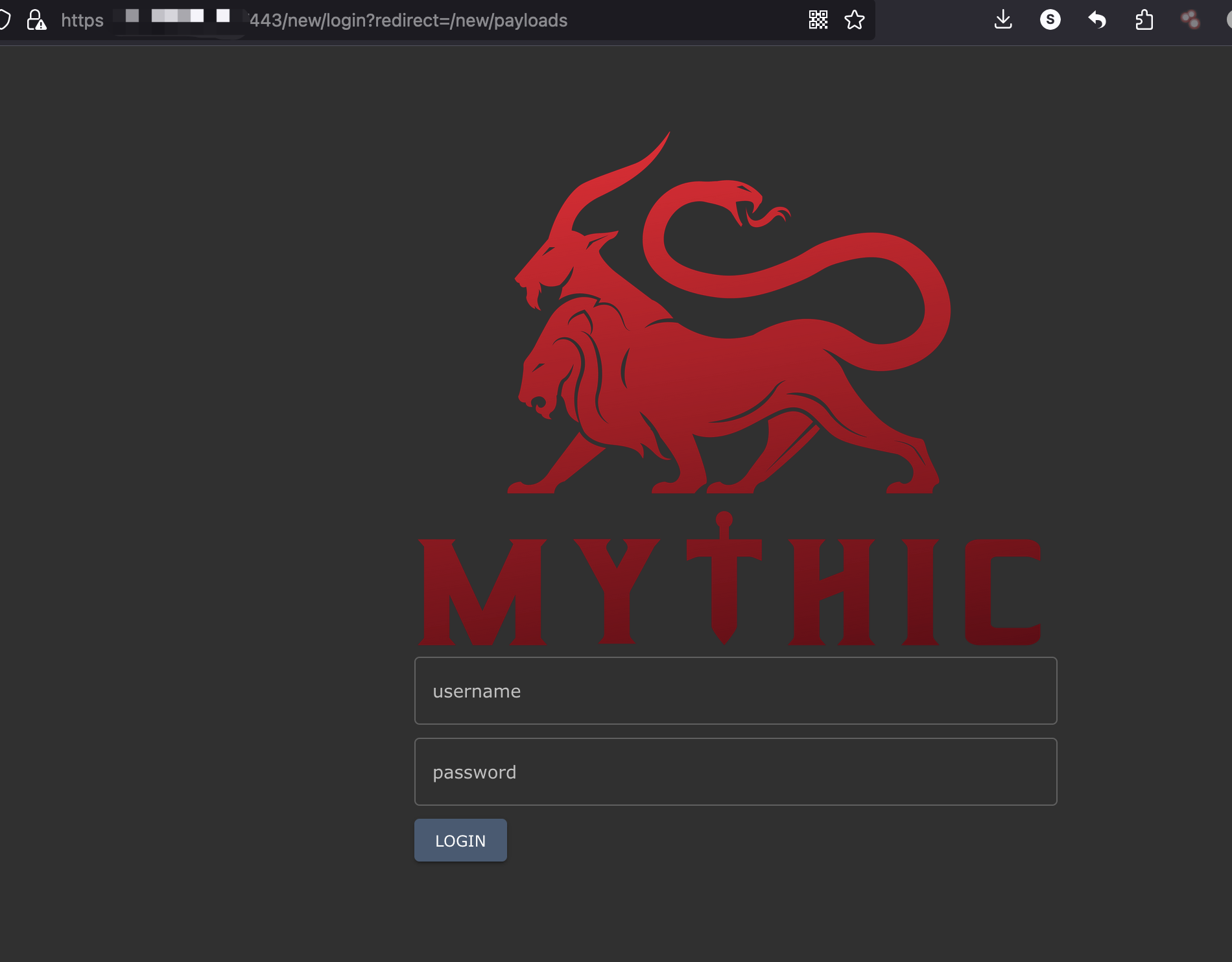The height and width of the screenshot is (962, 1232).
Task: Click the LOGIN button
Action: point(460,840)
